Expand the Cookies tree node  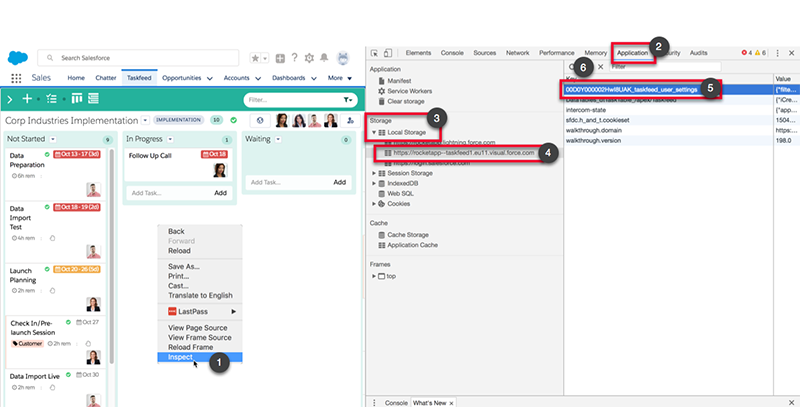pyautogui.click(x=374, y=204)
